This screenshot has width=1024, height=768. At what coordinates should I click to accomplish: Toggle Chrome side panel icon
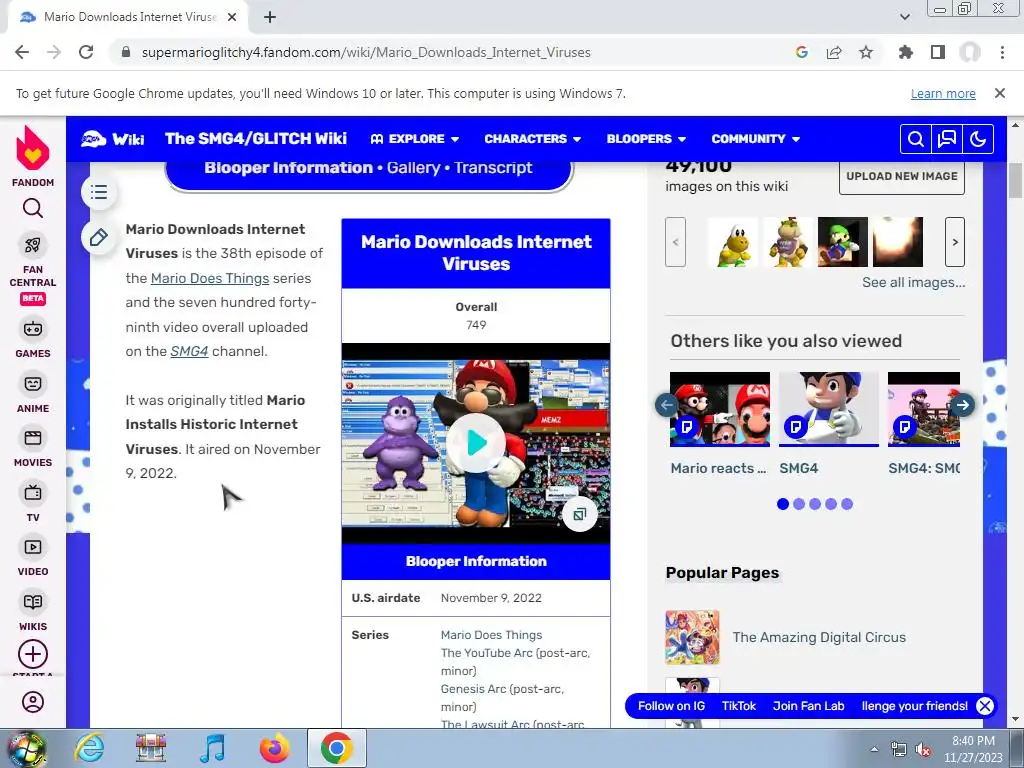(938, 52)
